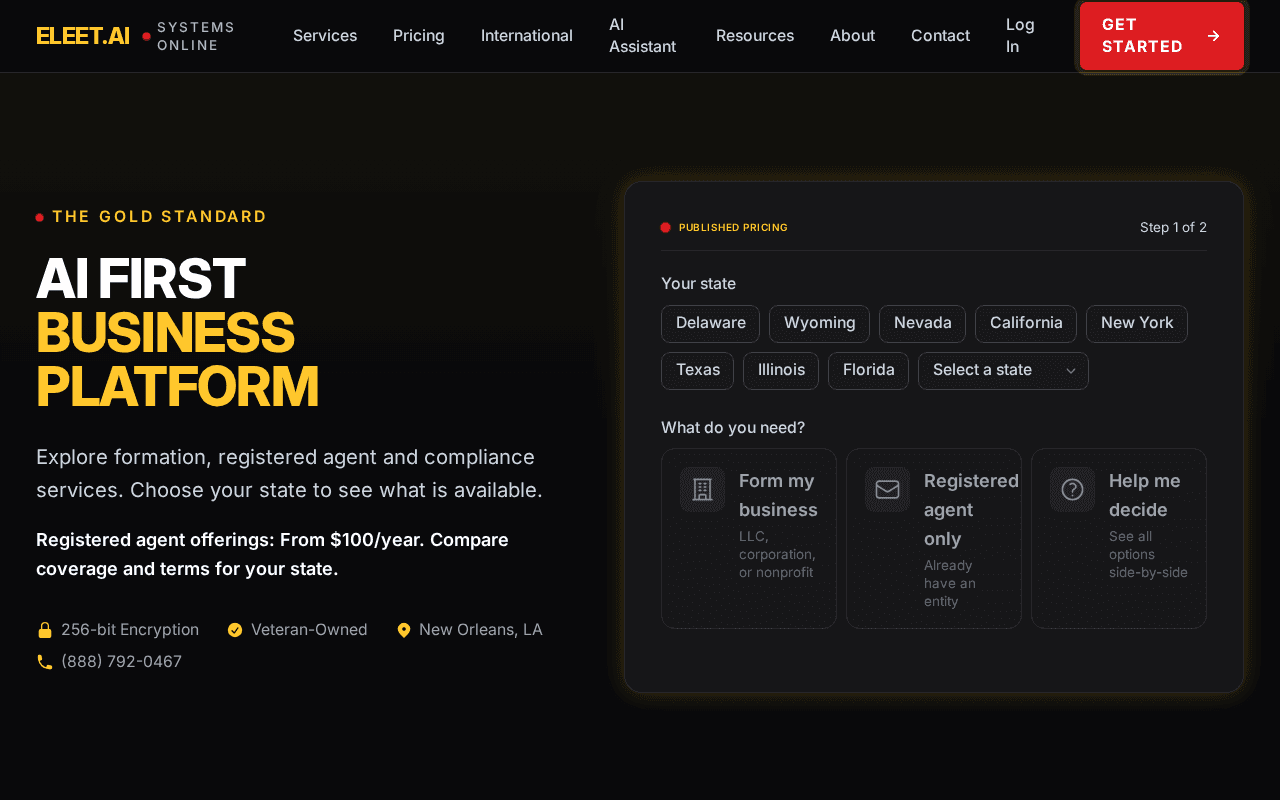
Task: Select the Delaware state chip
Action: point(711,324)
